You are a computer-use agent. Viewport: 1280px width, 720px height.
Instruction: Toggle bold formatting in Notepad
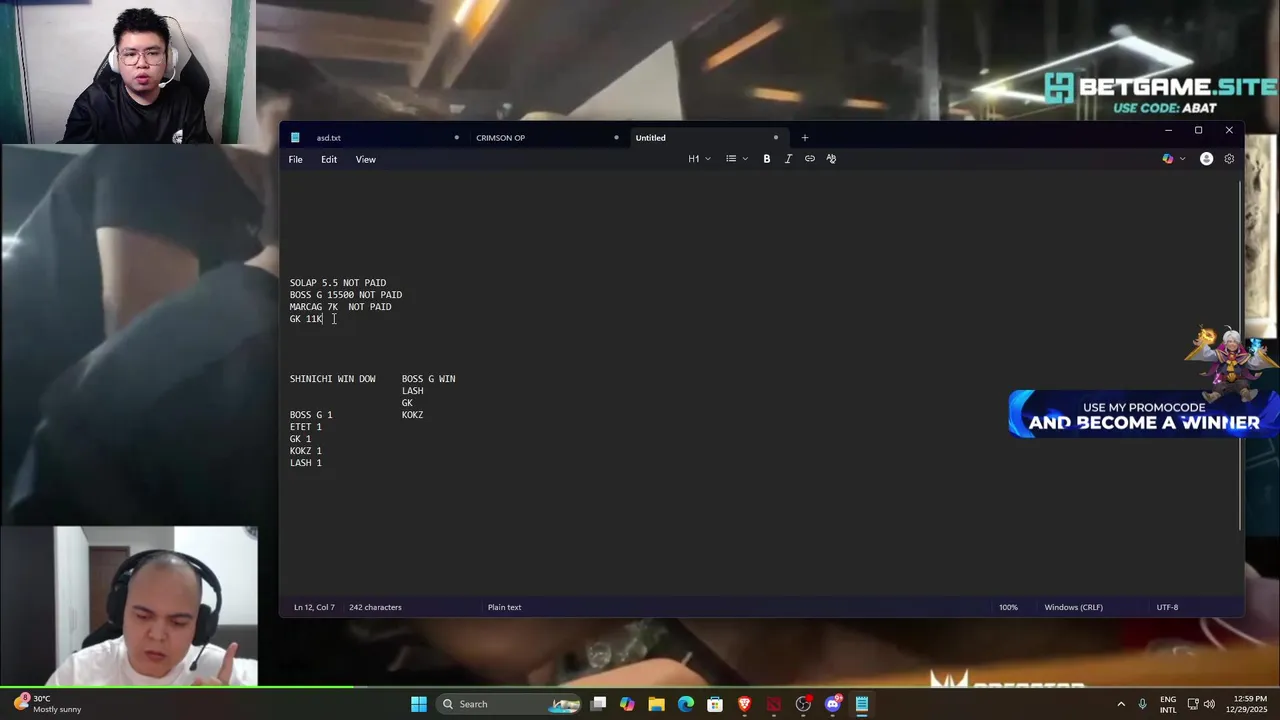[x=767, y=159]
